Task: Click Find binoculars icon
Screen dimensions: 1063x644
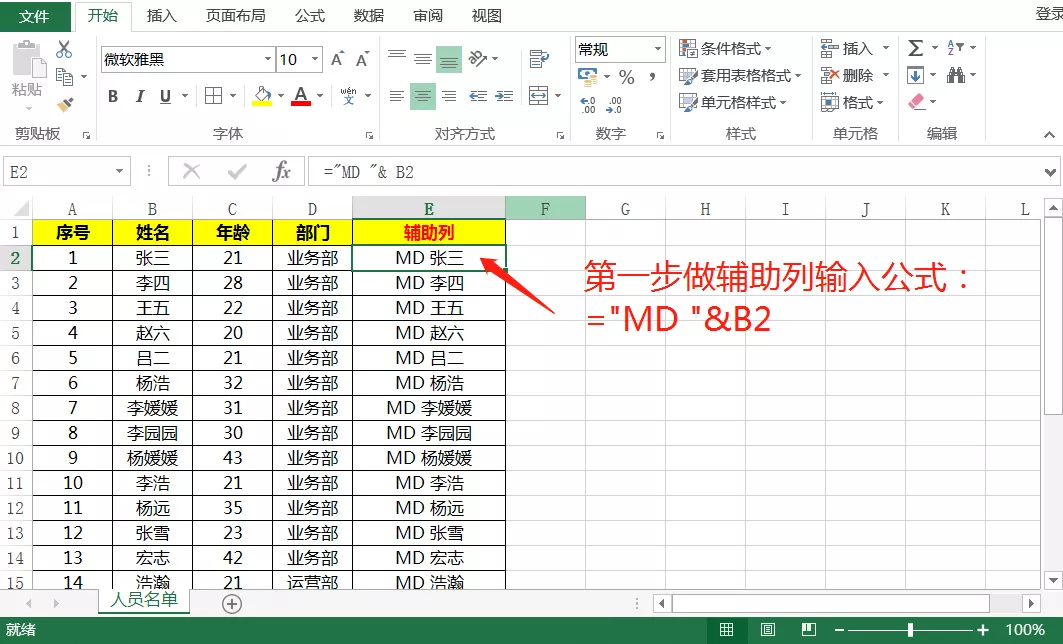Action: pyautogui.click(x=956, y=75)
